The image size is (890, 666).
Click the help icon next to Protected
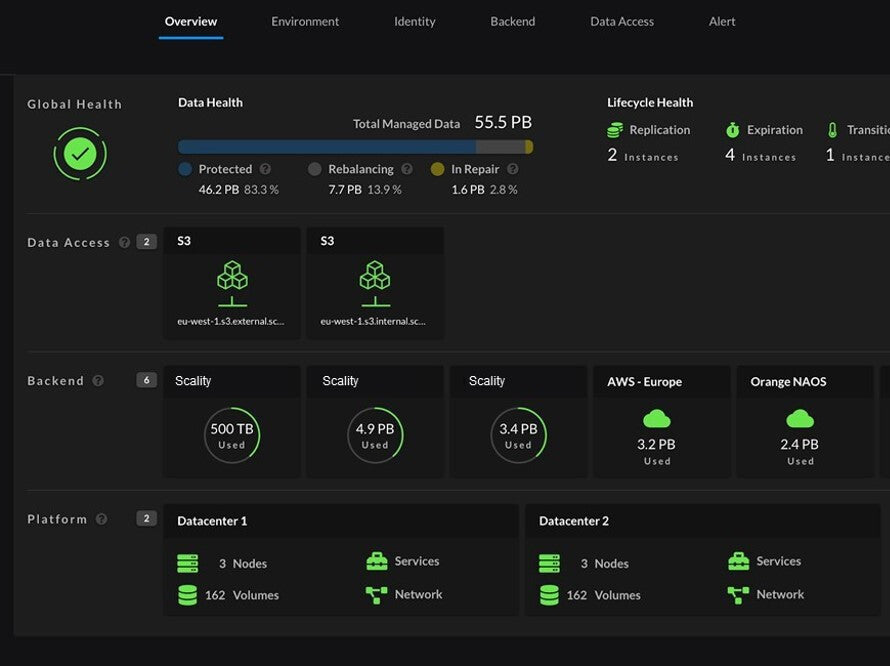[265, 170]
